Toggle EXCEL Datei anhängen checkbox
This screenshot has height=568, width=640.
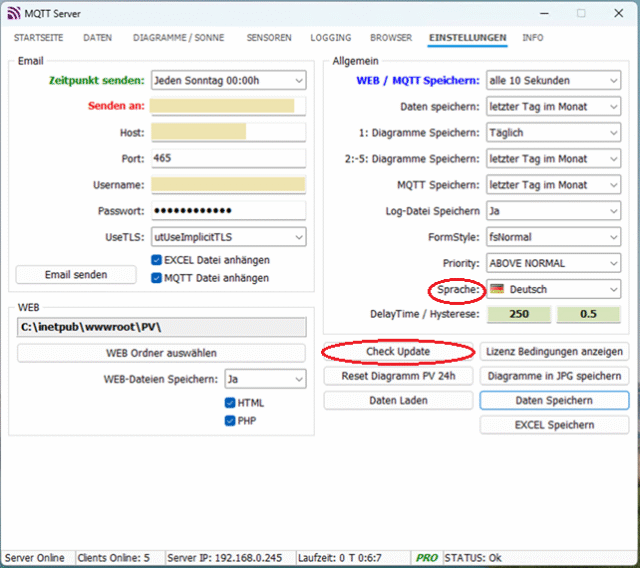click(156, 260)
